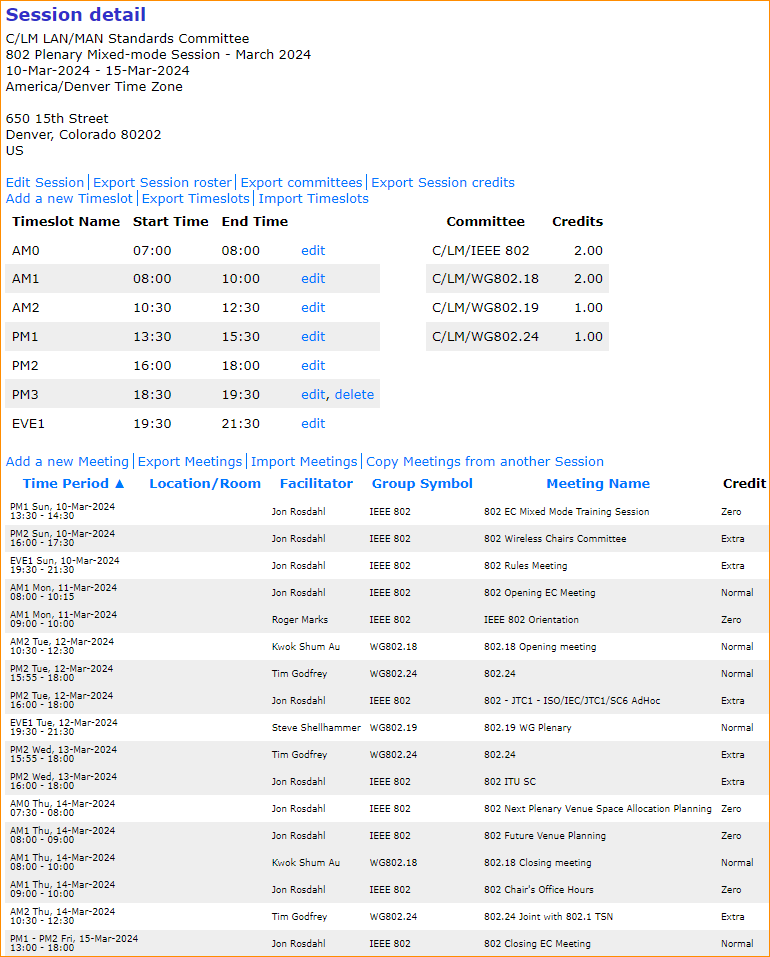Open the Export Timeslots link
Viewport: 770px width, 957px height.
pyautogui.click(x=196, y=198)
